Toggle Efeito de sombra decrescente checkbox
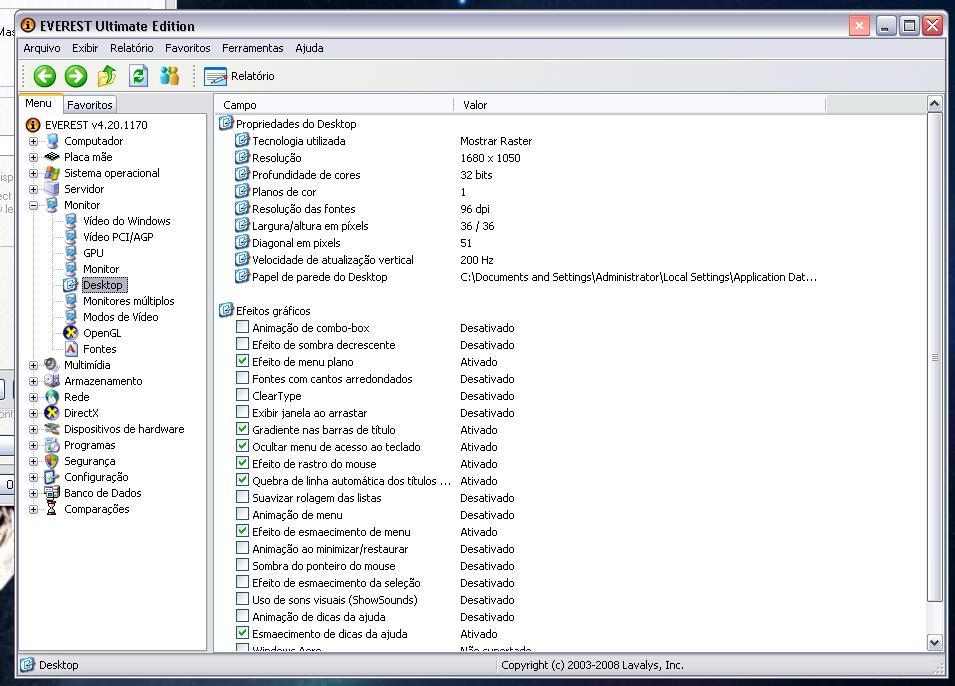955x686 pixels. click(x=242, y=344)
